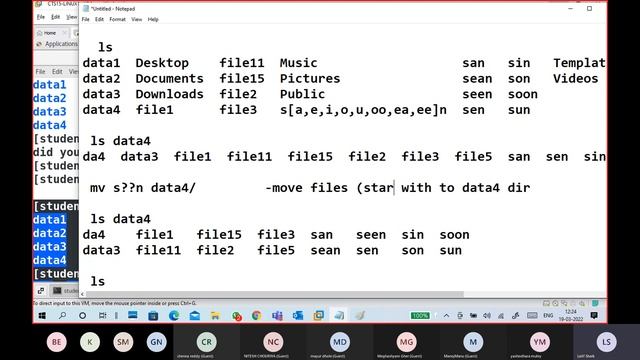Click participant avatar NC

273,342
